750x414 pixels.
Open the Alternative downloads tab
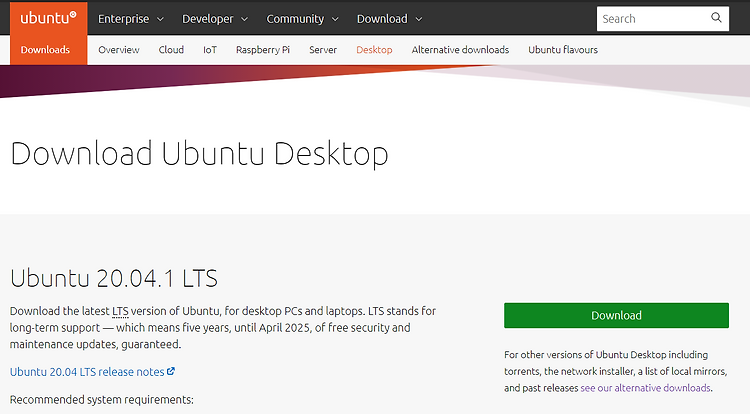pyautogui.click(x=460, y=50)
